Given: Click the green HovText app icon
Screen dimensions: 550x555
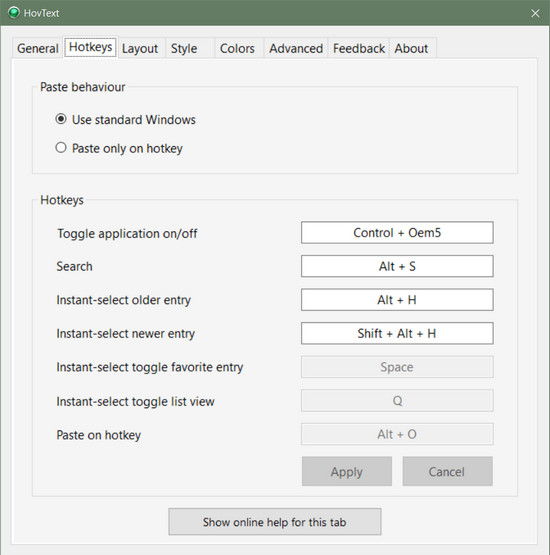Looking at the screenshot, I should 14,13.
